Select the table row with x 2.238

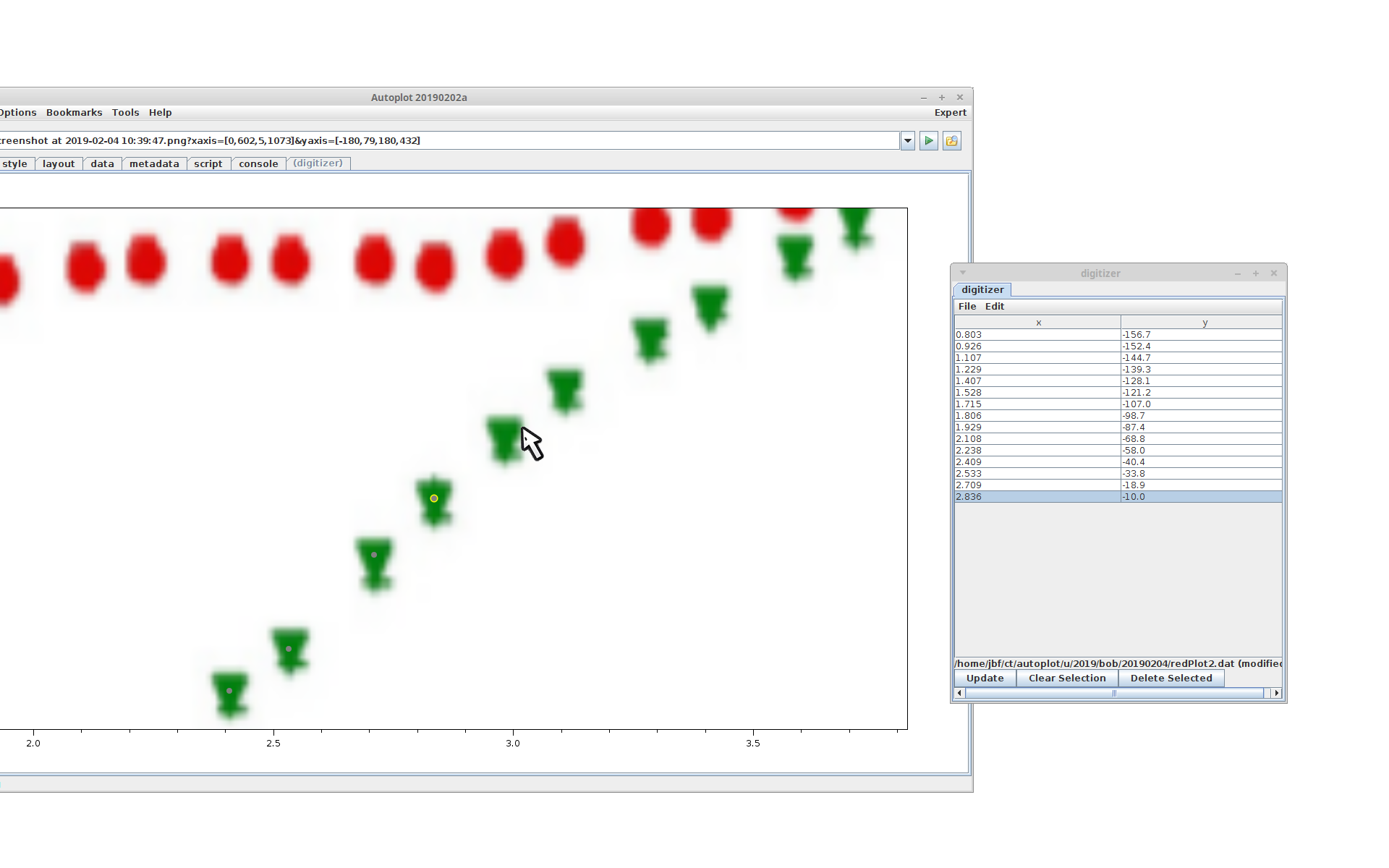pos(1118,451)
